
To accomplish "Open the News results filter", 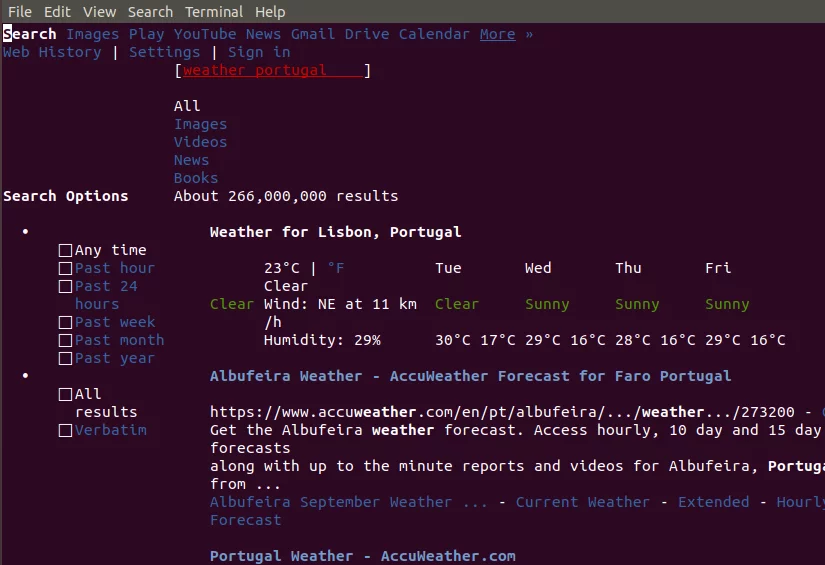I will point(191,161).
